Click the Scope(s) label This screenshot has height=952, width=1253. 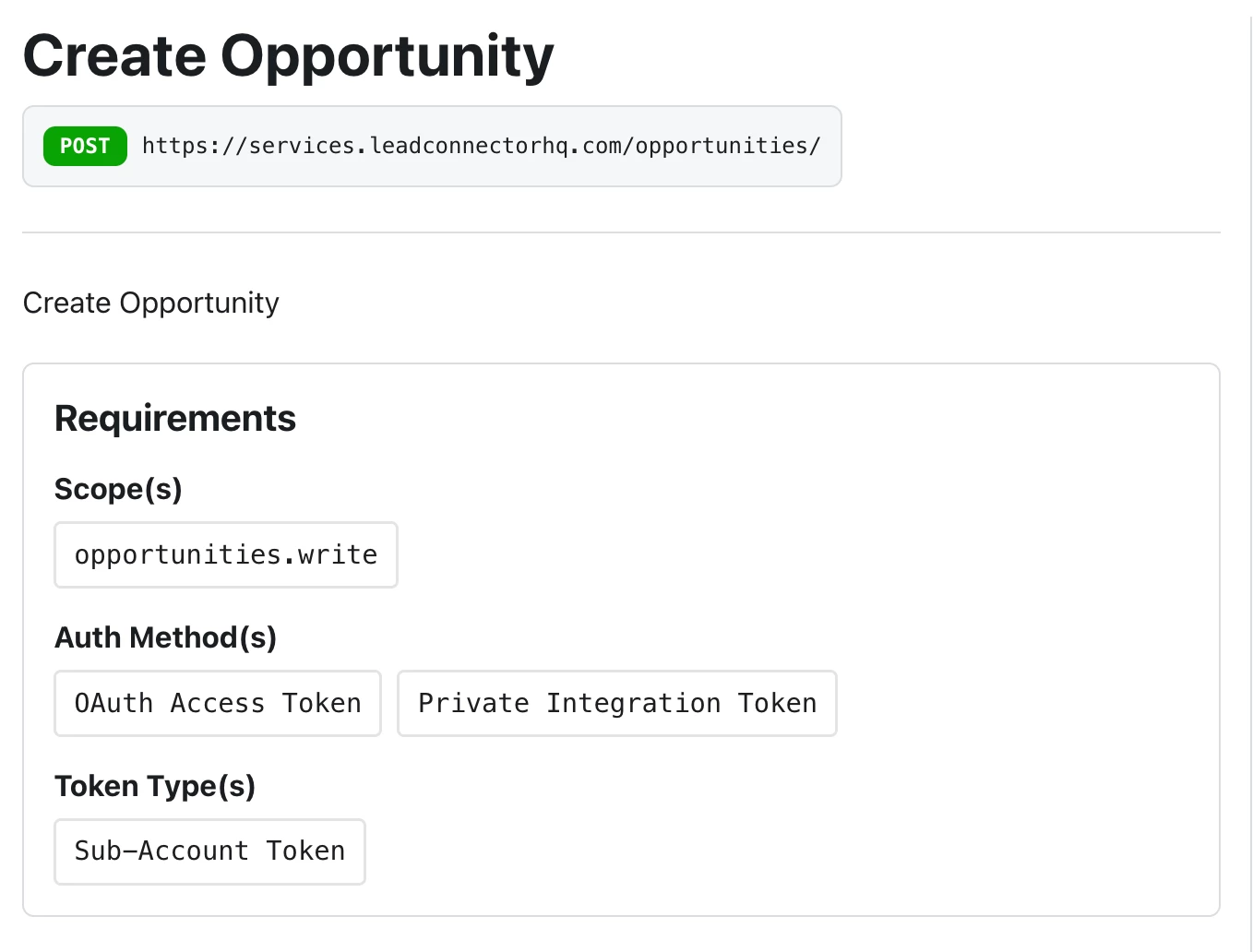click(118, 489)
